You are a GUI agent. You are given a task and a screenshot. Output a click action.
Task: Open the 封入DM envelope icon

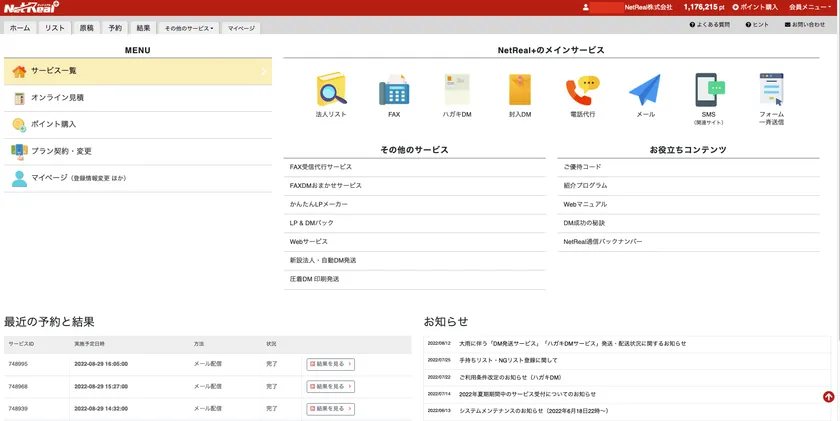(519, 91)
